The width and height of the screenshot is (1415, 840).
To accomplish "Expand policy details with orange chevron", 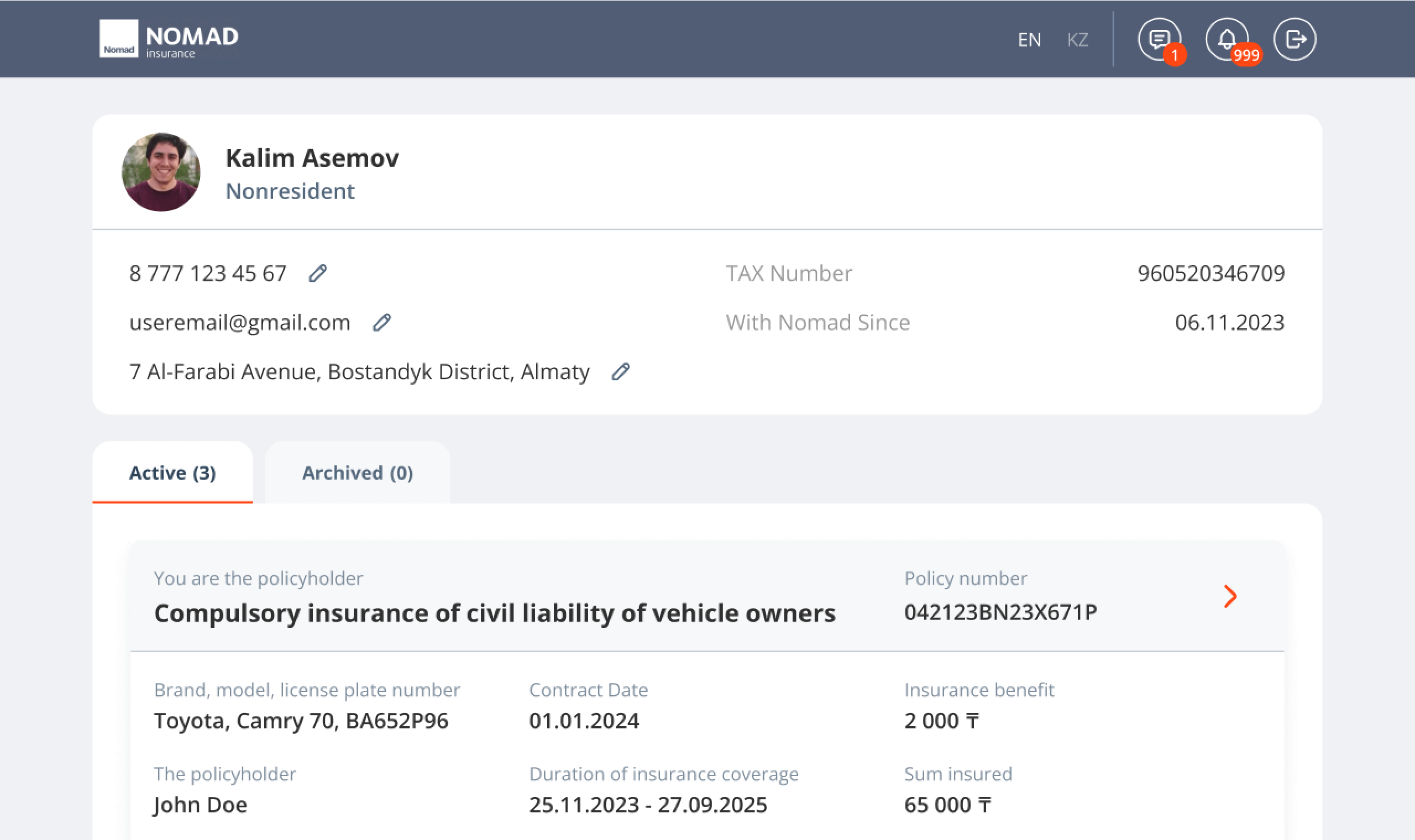I will click(1229, 596).
